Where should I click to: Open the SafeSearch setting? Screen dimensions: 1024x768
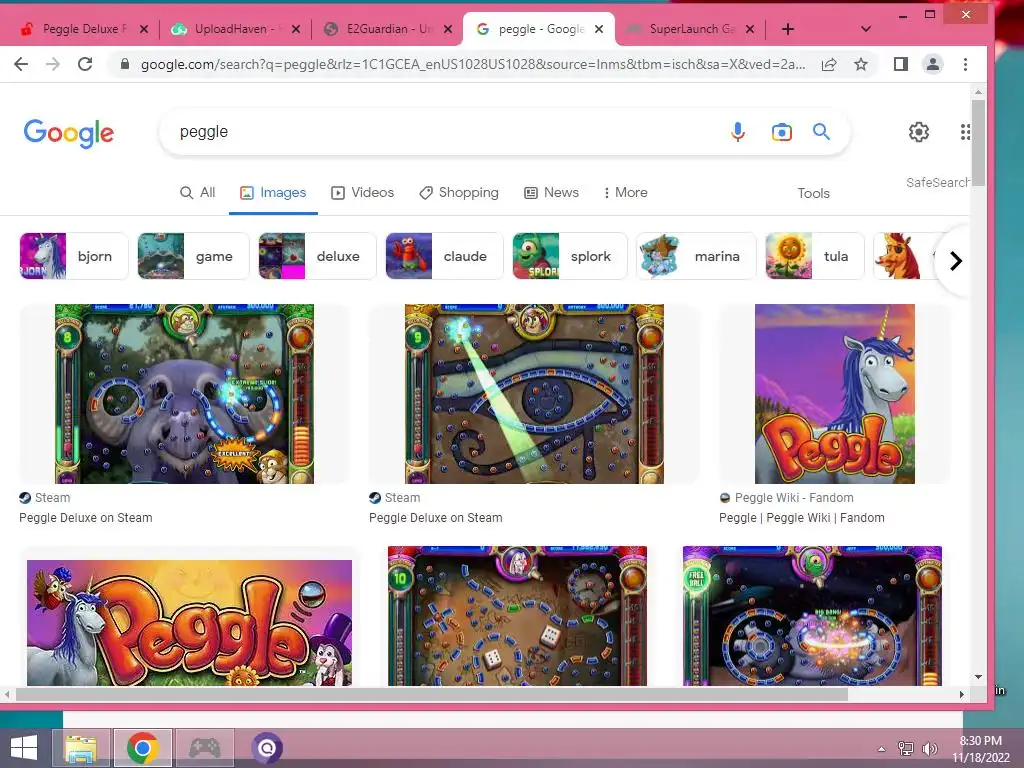coord(937,183)
